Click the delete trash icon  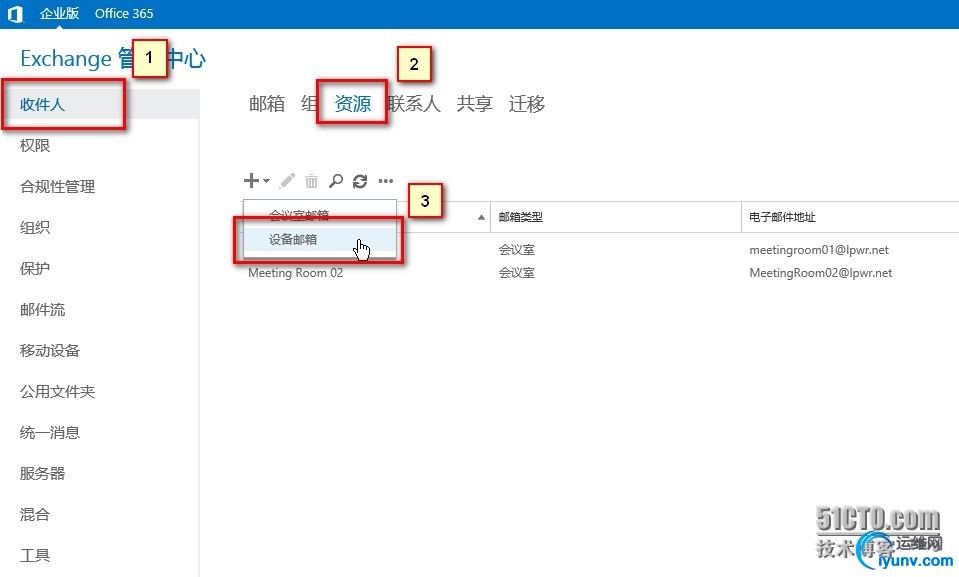[311, 181]
